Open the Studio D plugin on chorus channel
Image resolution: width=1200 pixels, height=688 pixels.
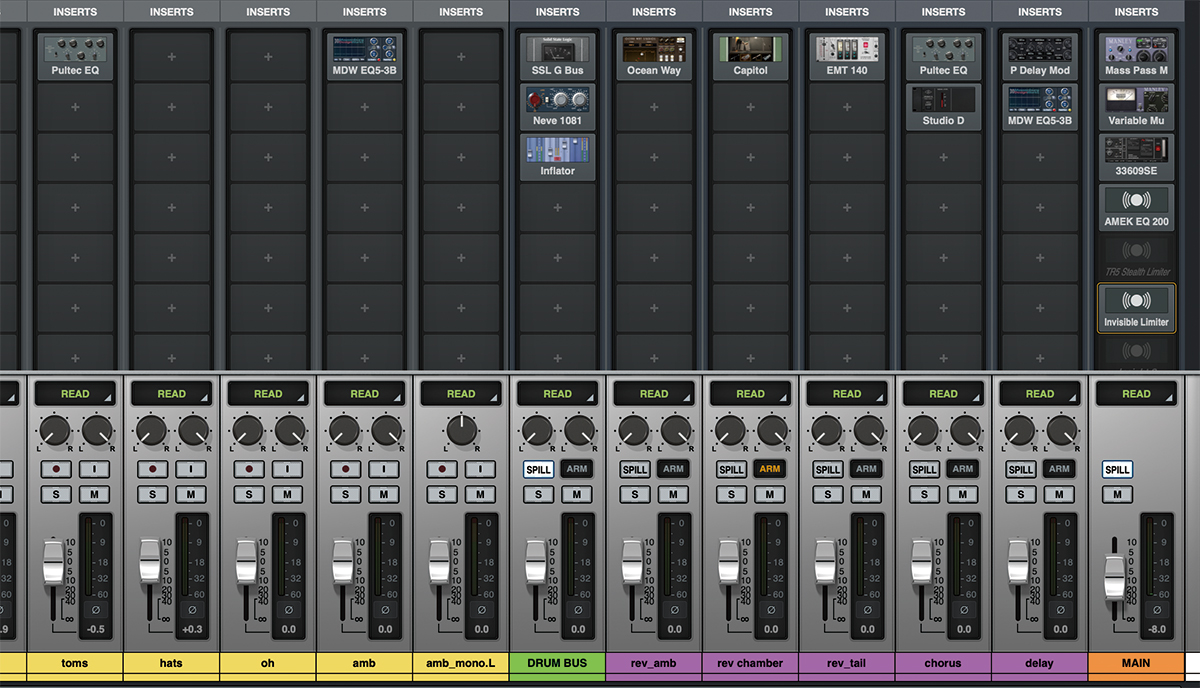pos(944,107)
